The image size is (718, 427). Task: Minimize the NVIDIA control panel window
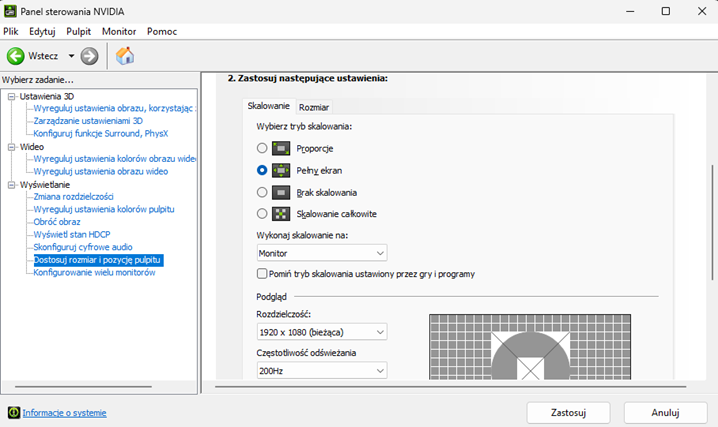pos(631,11)
